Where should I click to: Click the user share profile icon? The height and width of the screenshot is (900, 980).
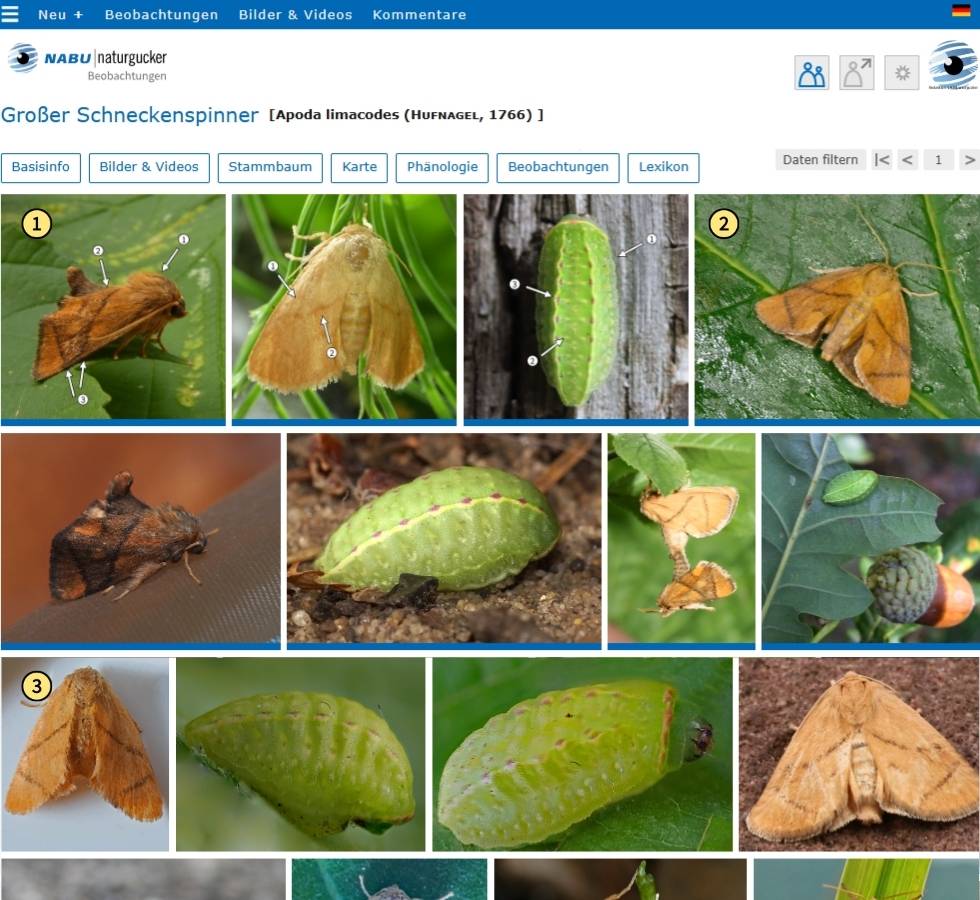[856, 72]
